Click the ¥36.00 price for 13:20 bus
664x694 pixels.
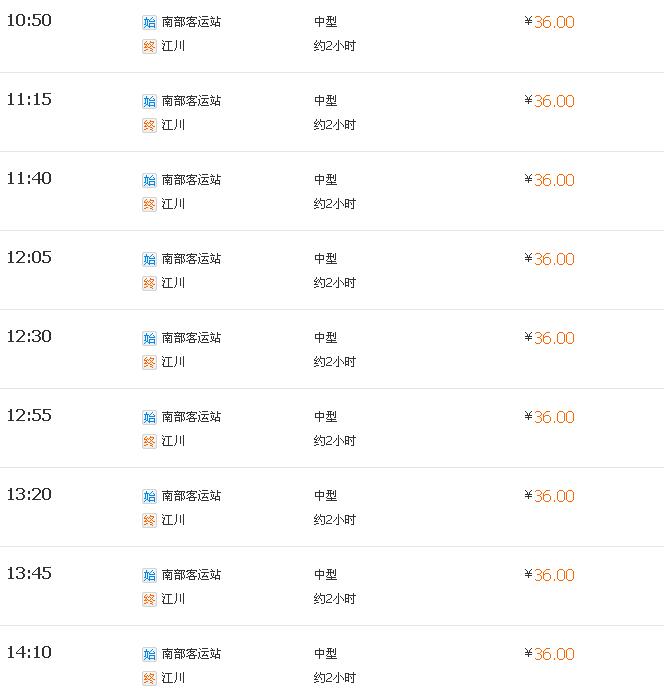click(x=549, y=496)
